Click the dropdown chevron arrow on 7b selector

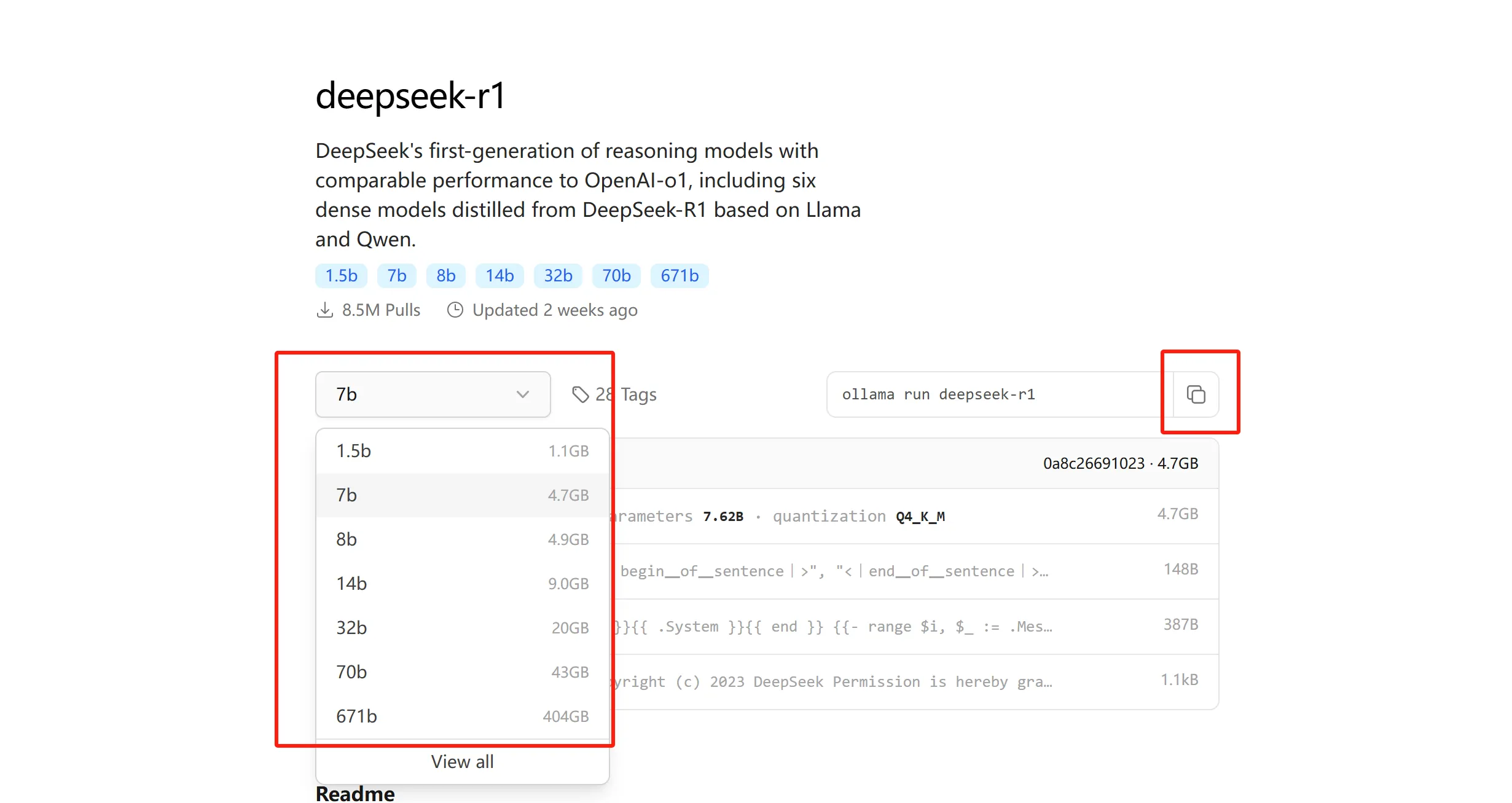pyautogui.click(x=523, y=394)
